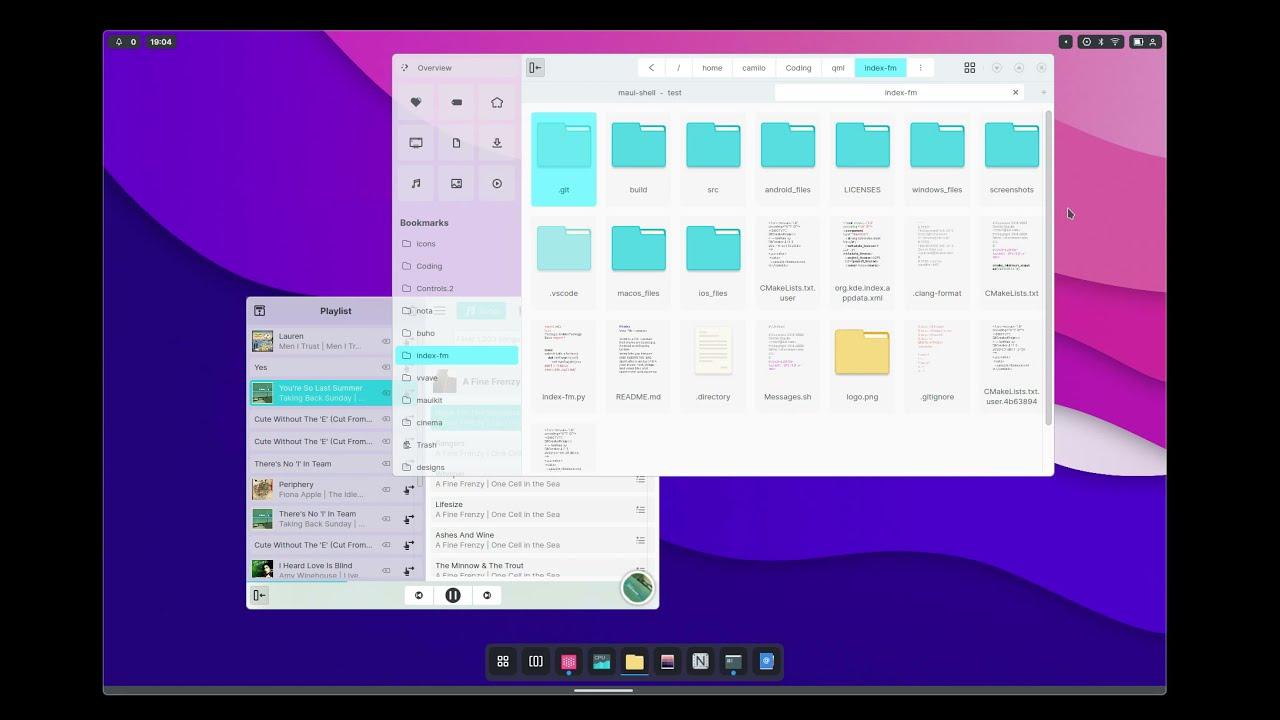
Task: Open Music quick place icon
Action: [x=416, y=184]
